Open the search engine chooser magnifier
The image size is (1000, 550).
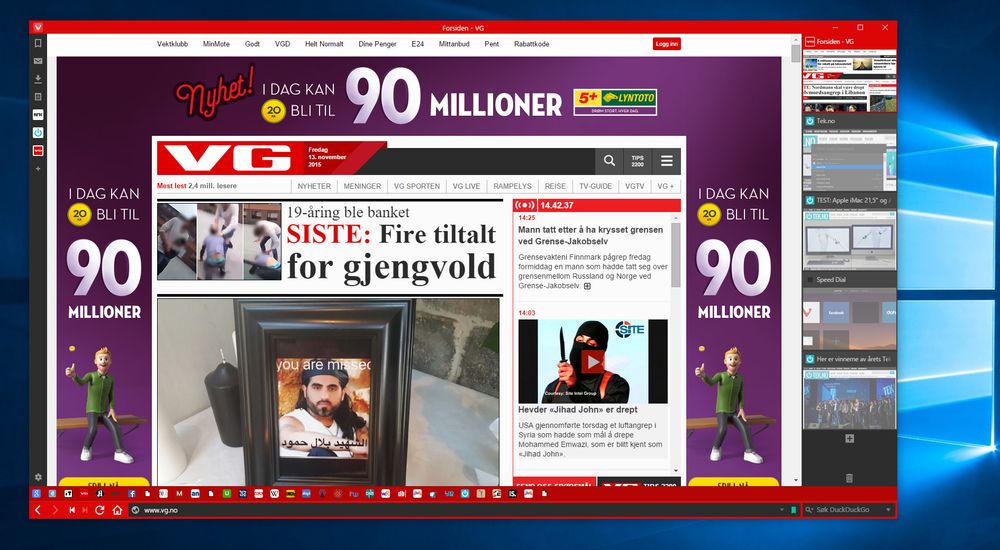point(809,510)
